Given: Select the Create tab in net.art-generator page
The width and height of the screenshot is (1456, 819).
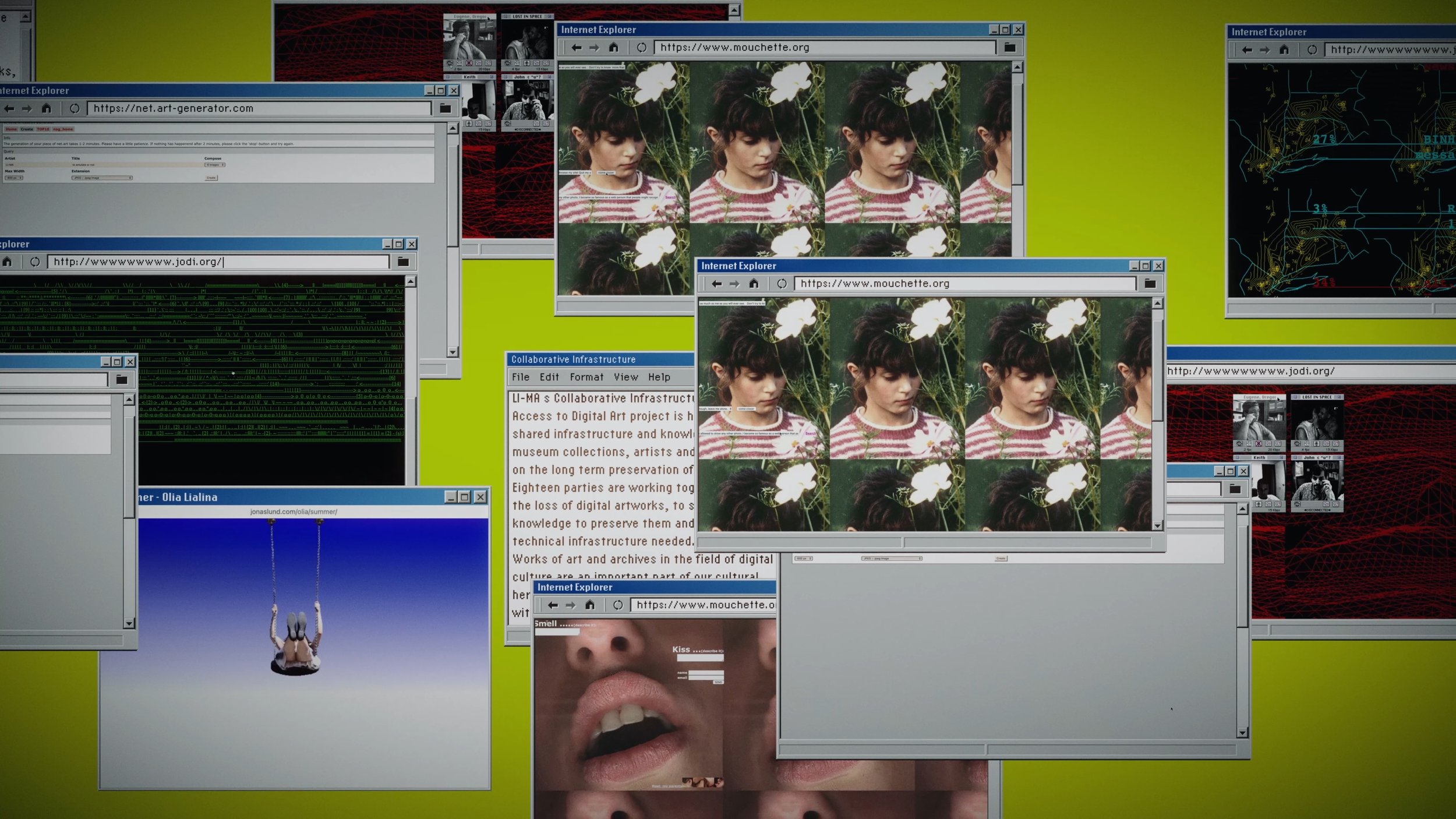Looking at the screenshot, I should [27, 129].
